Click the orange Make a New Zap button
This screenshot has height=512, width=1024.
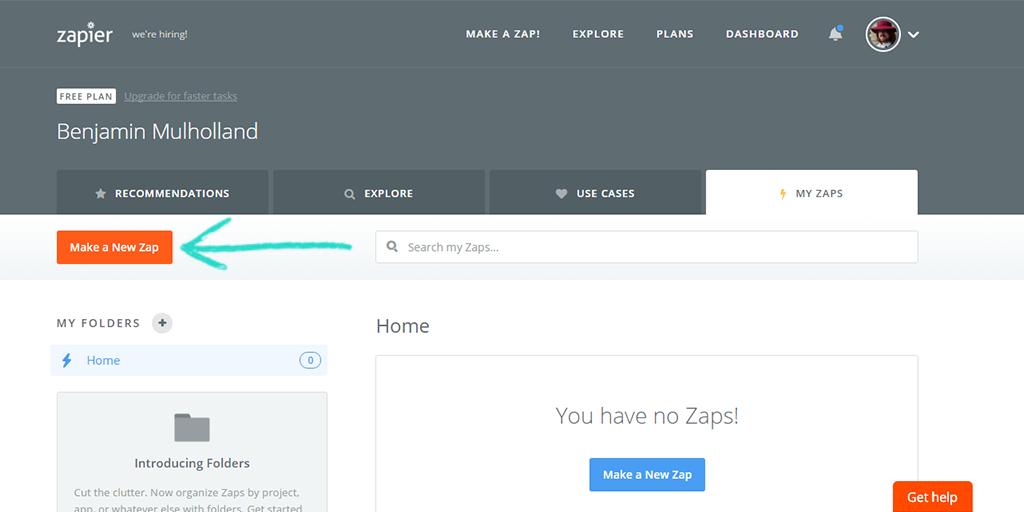tap(114, 248)
